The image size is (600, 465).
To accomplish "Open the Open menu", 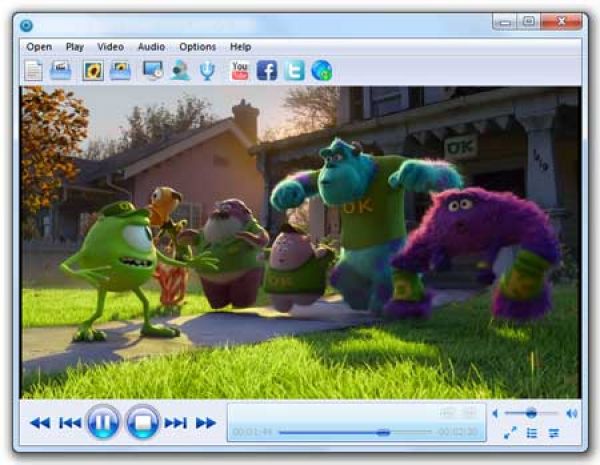I will click(39, 47).
